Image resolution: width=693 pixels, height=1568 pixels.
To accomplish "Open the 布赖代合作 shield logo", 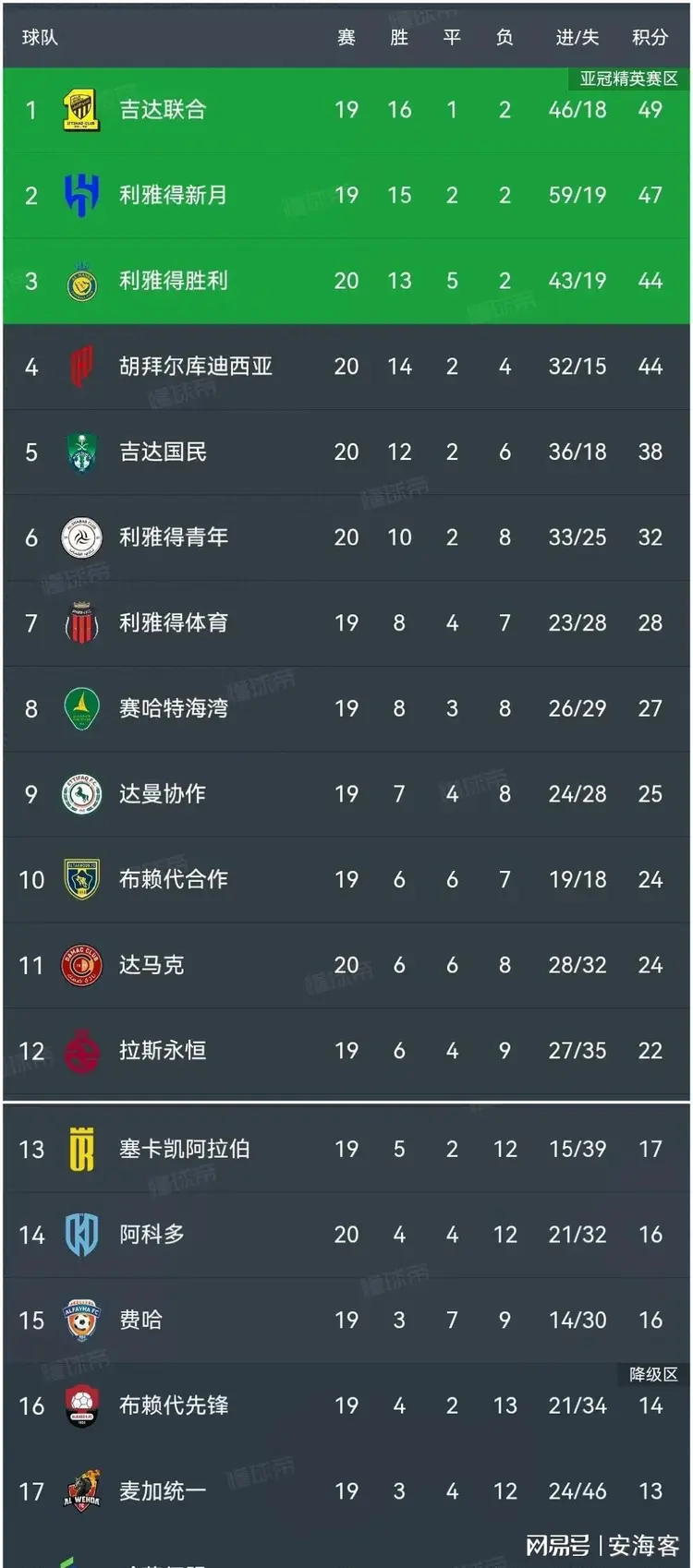I will pos(81,879).
